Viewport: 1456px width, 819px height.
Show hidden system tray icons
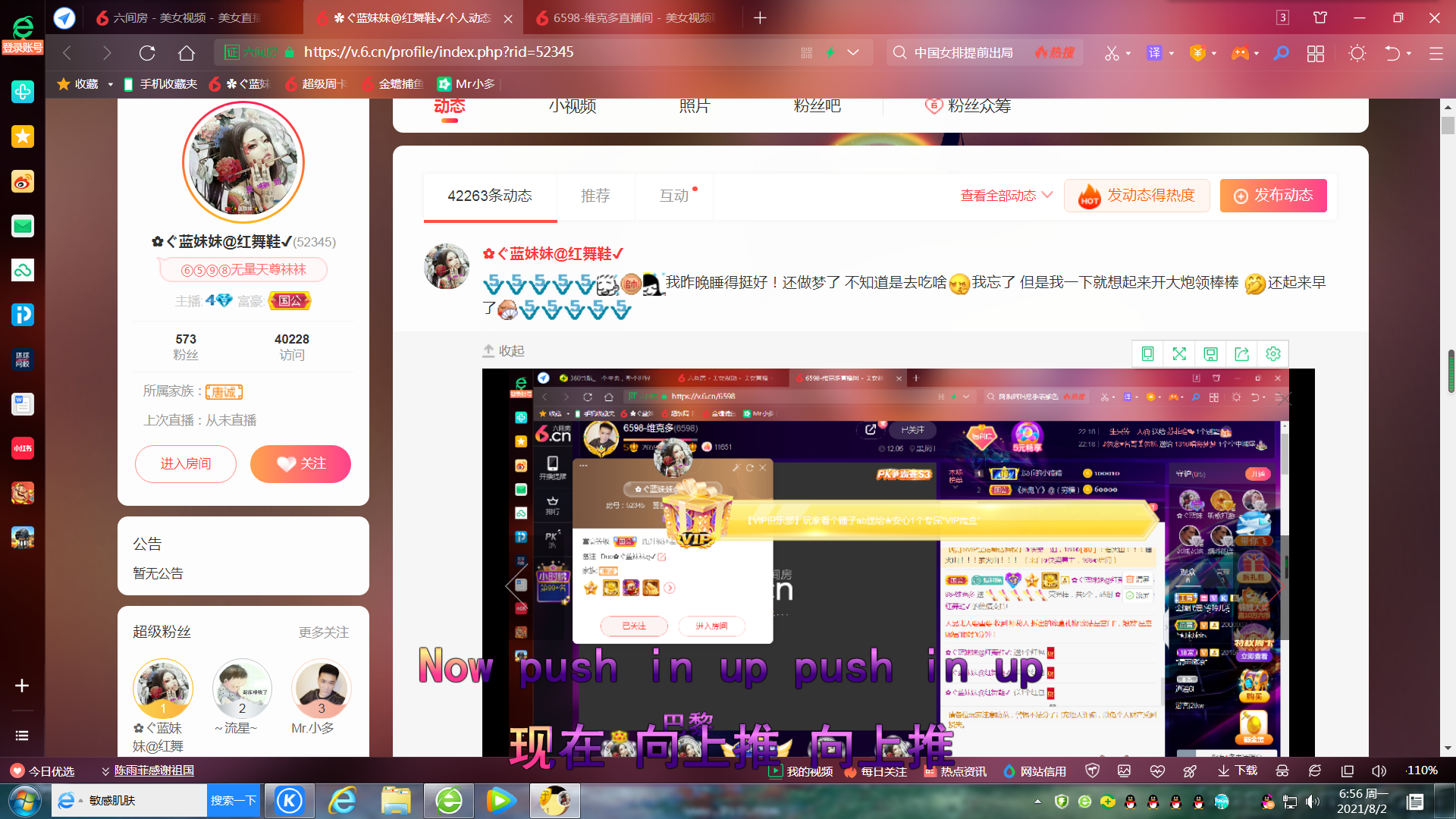tap(1037, 802)
